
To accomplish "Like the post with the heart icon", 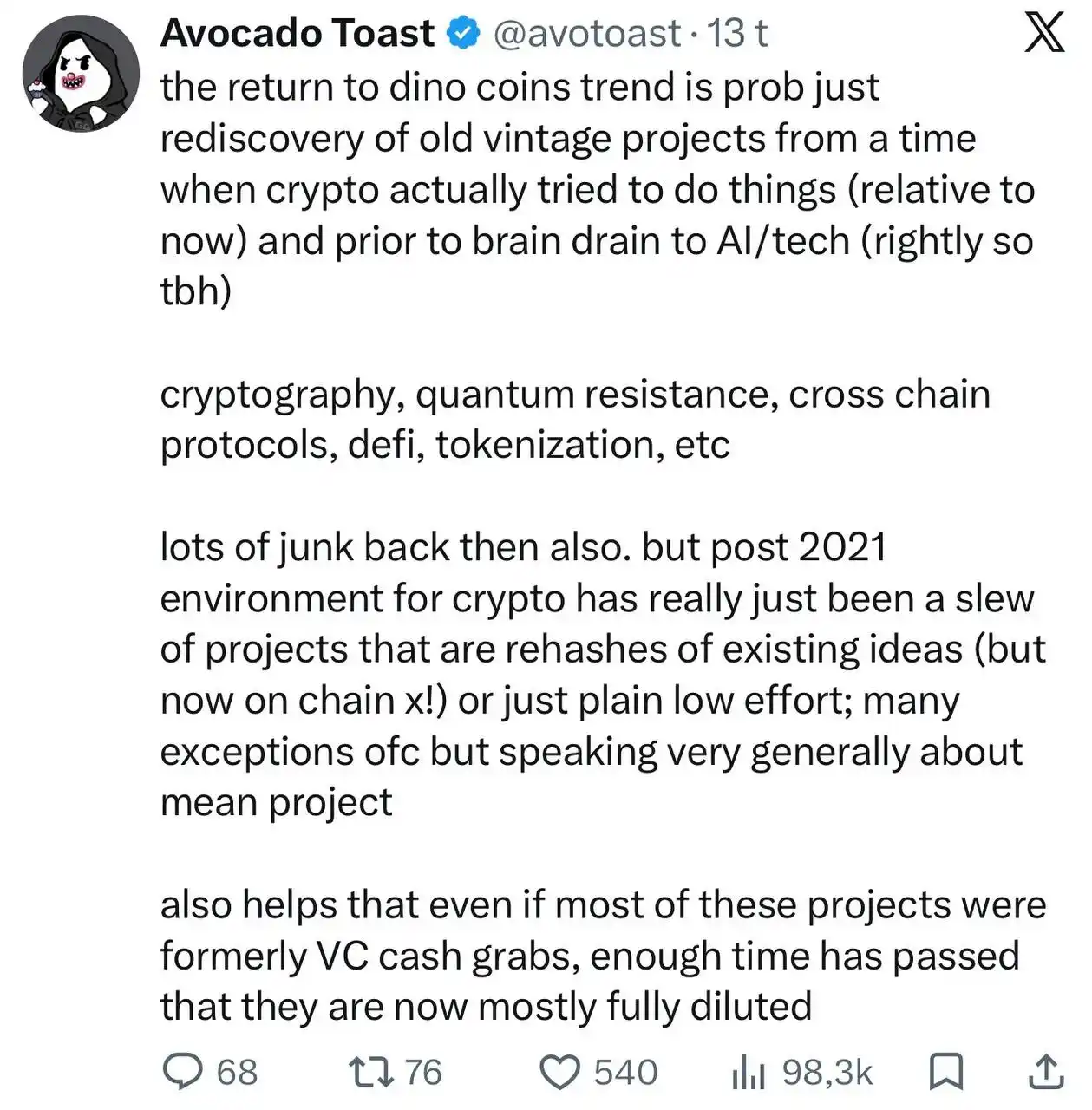I will click(560, 1073).
